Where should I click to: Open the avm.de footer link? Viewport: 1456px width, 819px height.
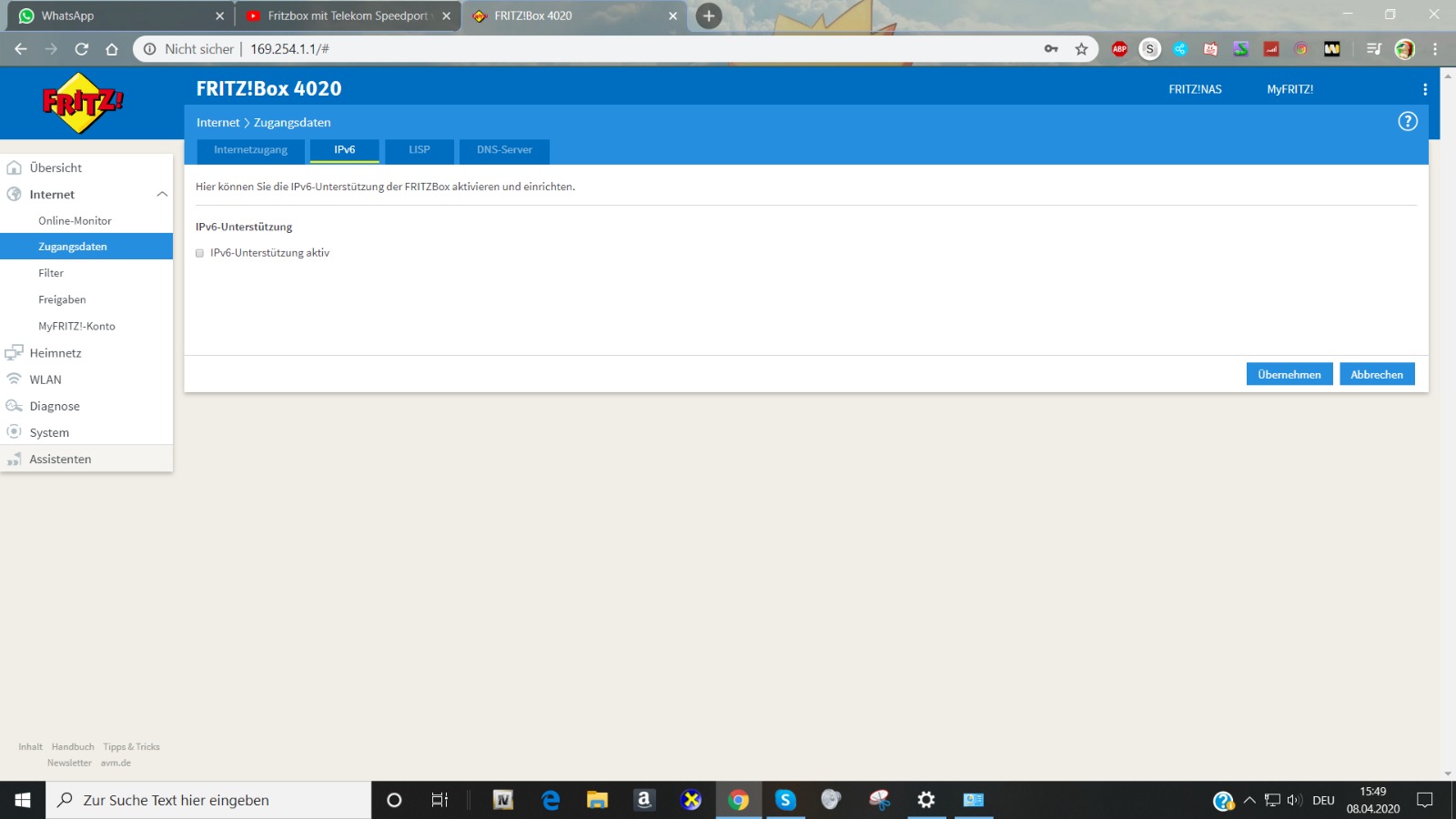coord(116,763)
